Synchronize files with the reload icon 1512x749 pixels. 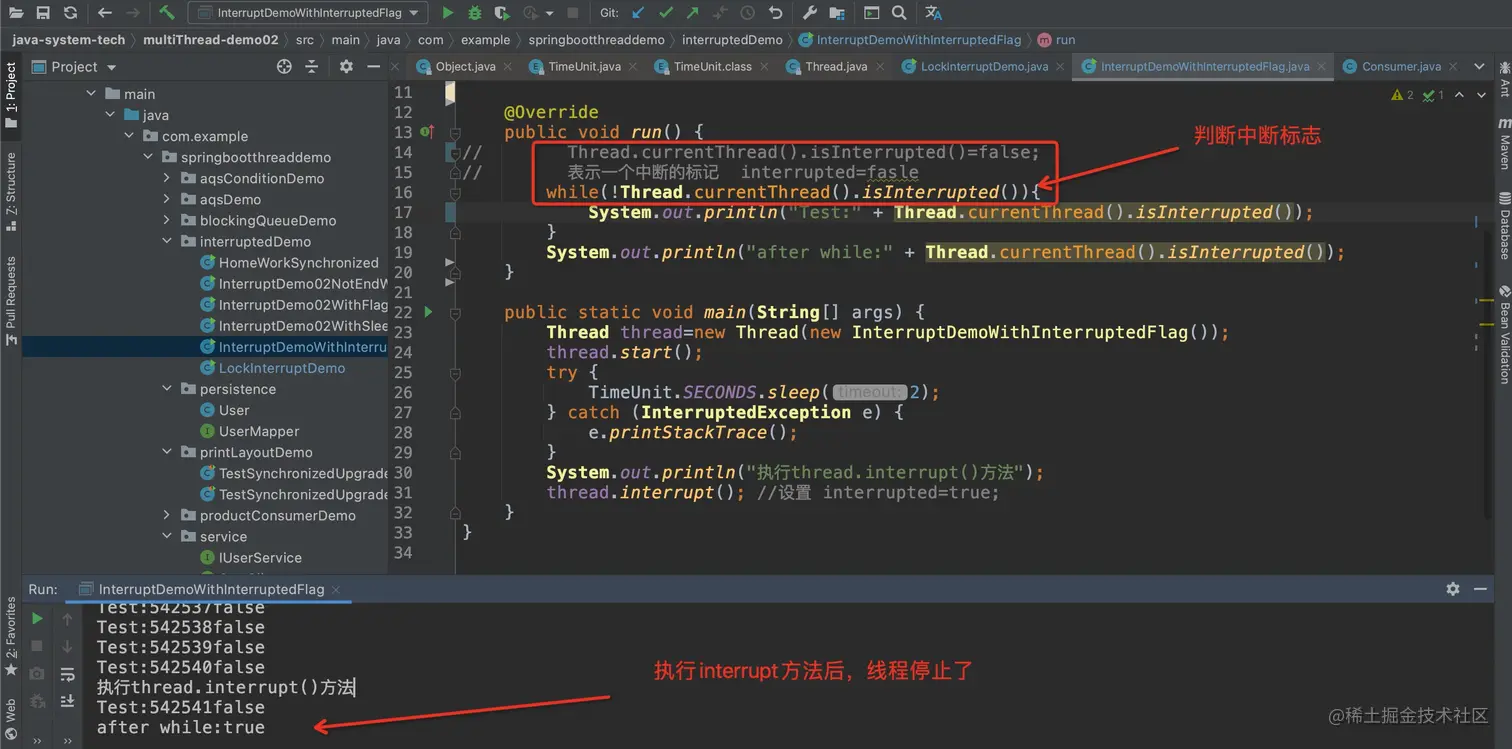point(70,13)
